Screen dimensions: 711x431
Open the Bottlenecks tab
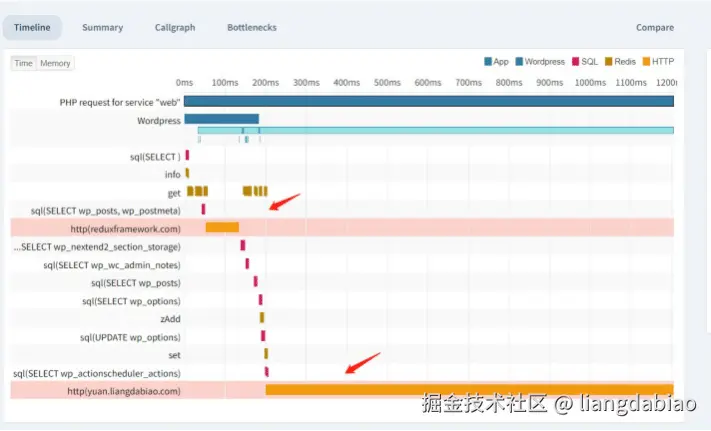click(252, 28)
